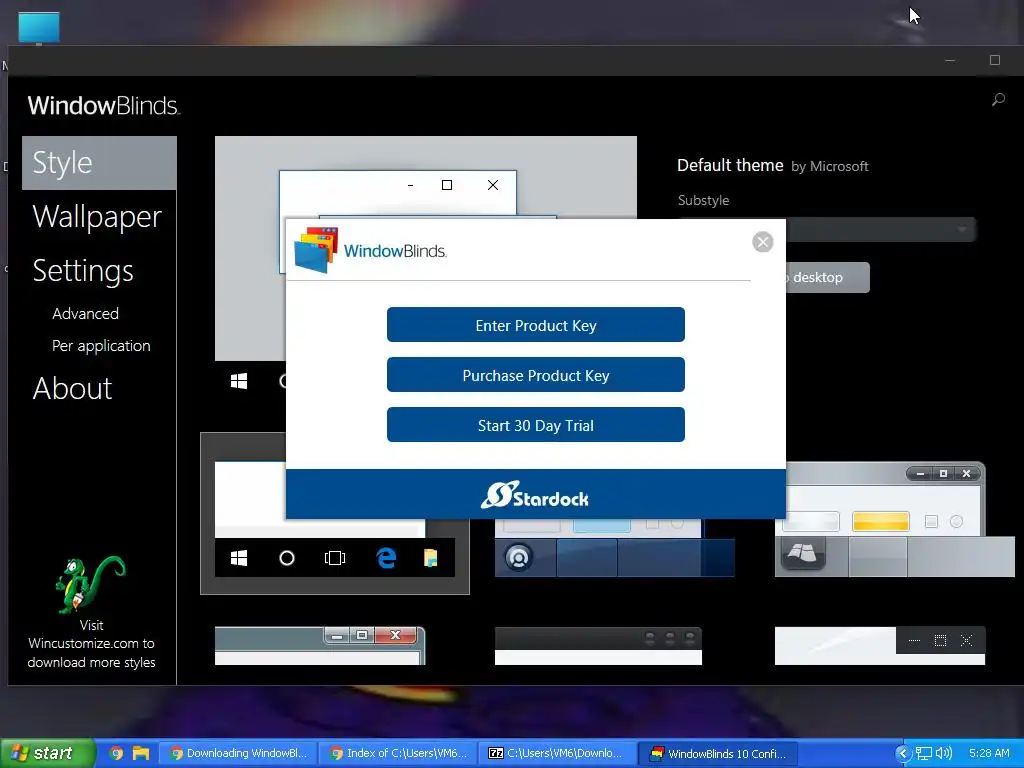
Task: Select the dark style thumbnail with round buttons
Action: (x=598, y=646)
